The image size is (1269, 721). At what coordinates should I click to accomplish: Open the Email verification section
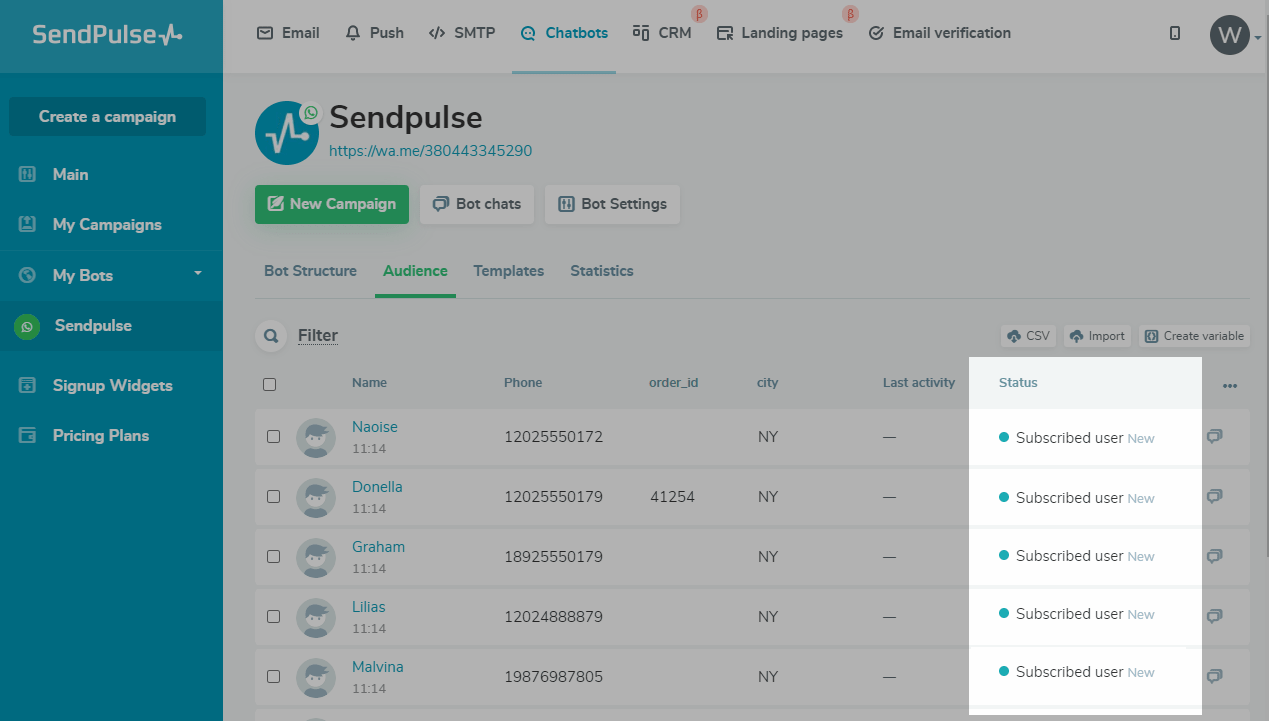click(939, 33)
